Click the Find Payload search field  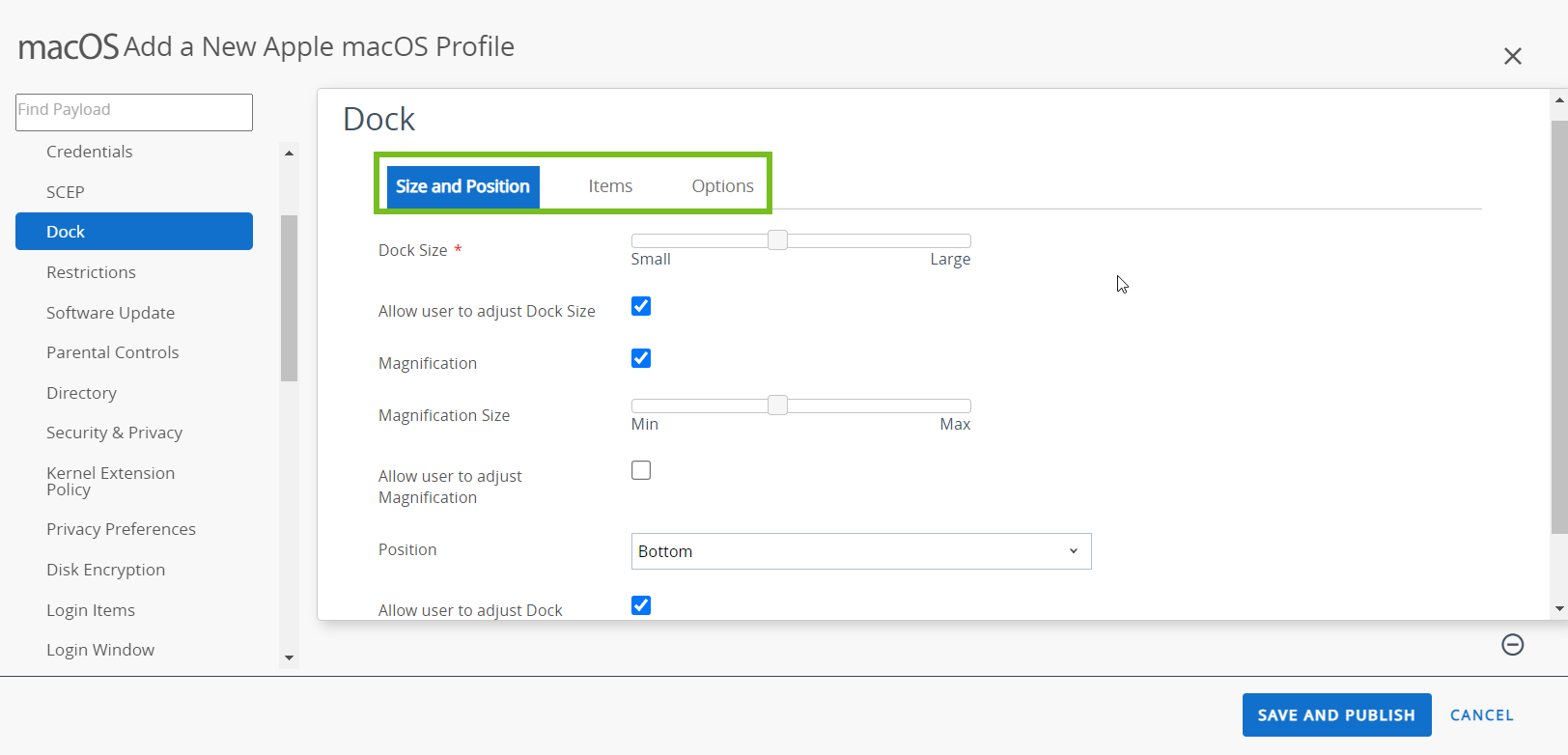(134, 112)
